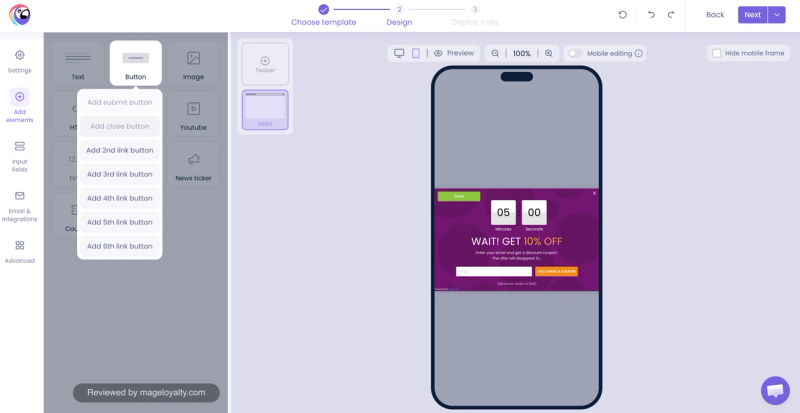
Task: Go to Design step
Action: point(399,15)
